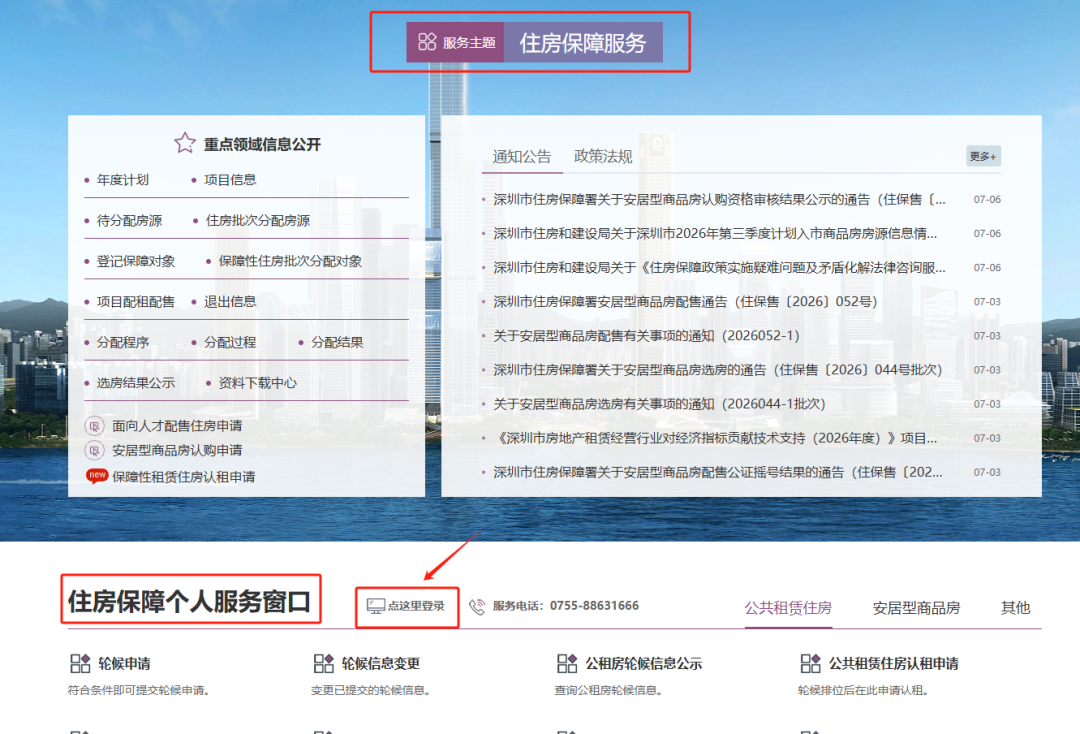Click the text 变更已提交的轮候信息。

(x=370, y=690)
